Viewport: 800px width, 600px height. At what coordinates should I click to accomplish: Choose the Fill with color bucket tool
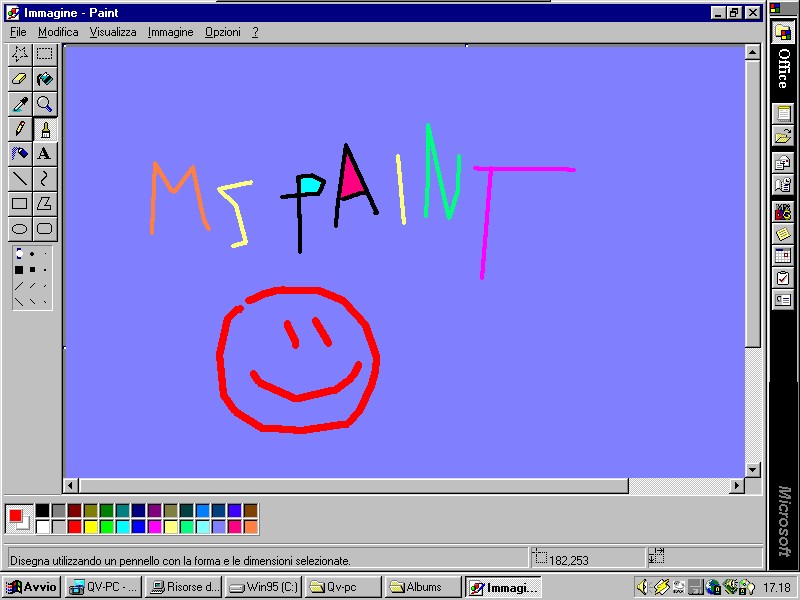pos(45,79)
